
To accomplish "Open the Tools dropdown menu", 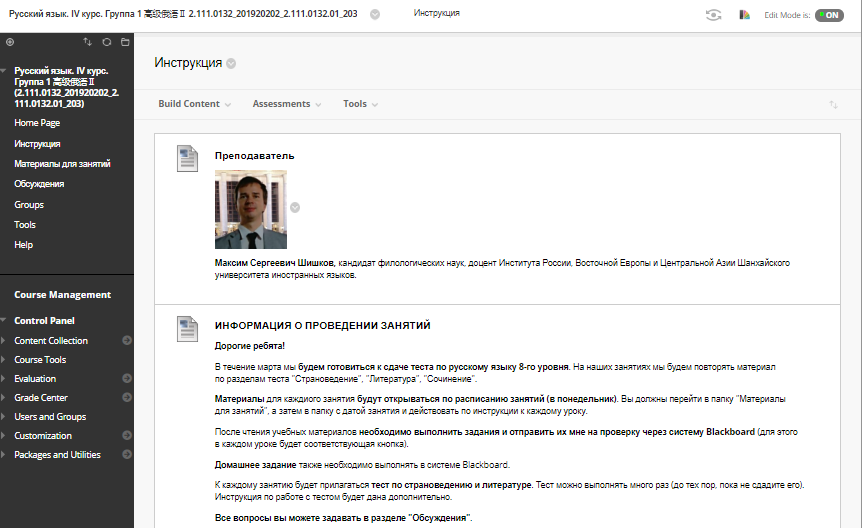I will coord(360,104).
